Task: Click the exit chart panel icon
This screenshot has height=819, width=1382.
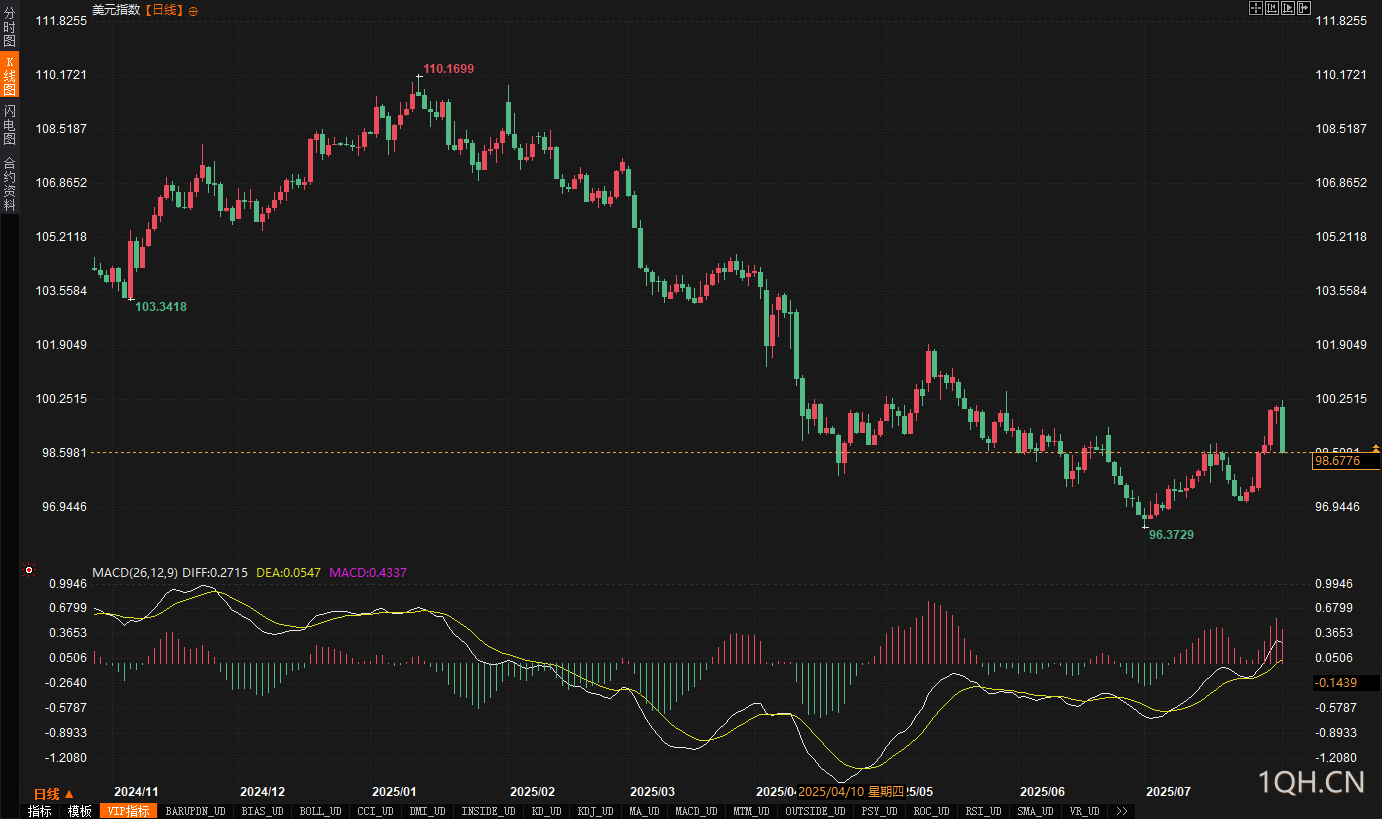Action: point(1304,9)
